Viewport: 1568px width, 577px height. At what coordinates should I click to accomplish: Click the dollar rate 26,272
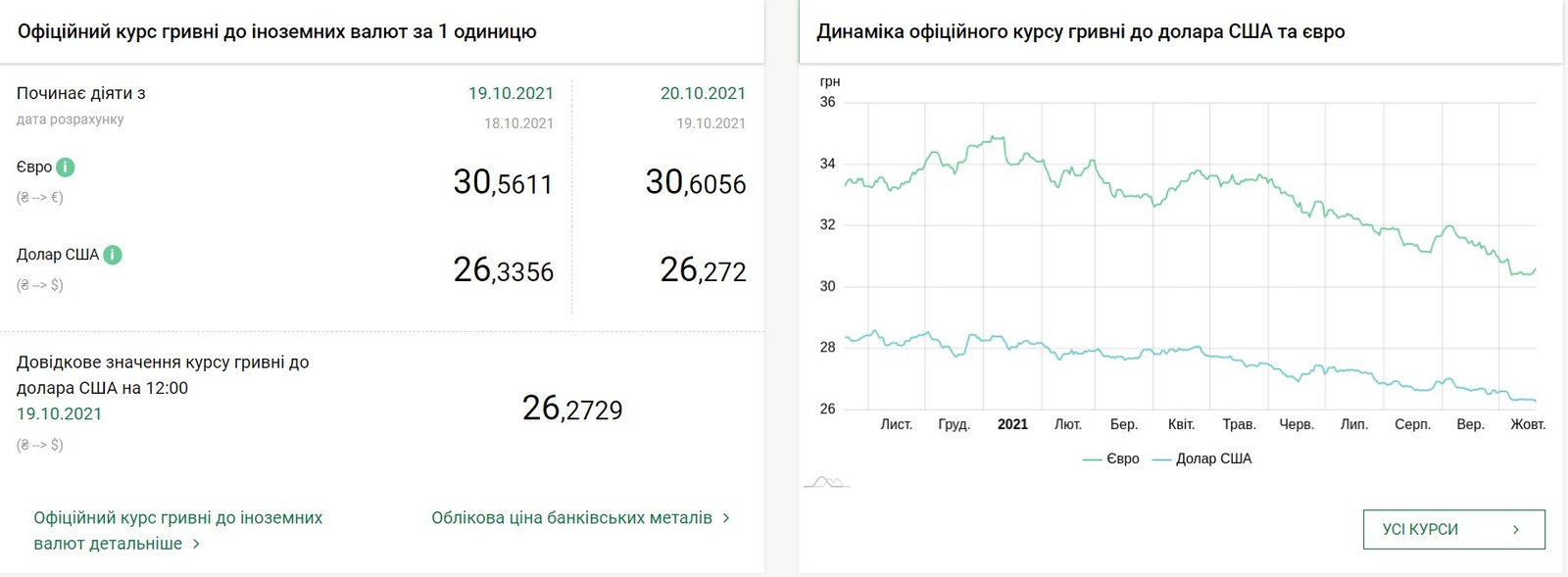[x=703, y=269]
